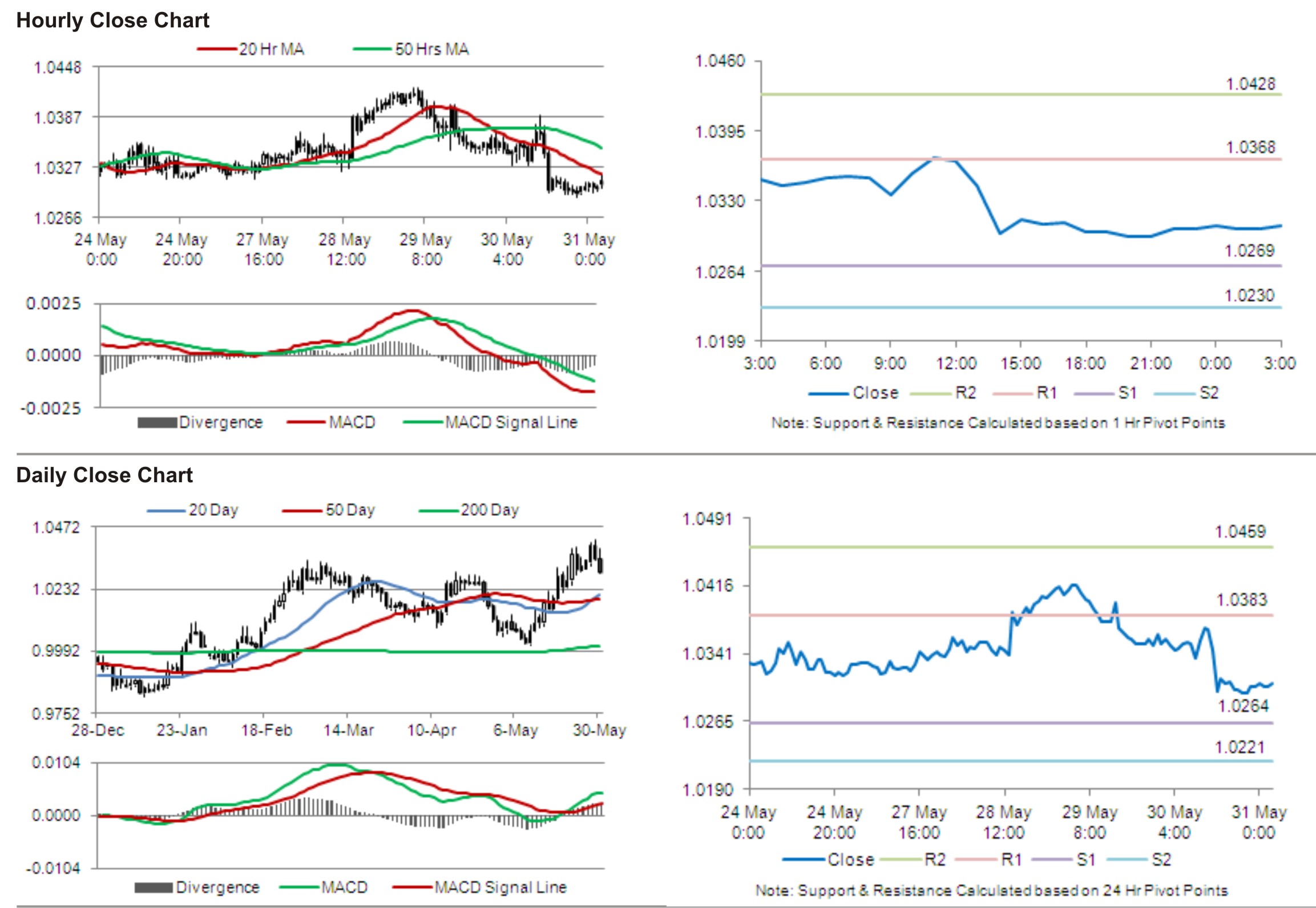The image size is (1316, 908).
Task: Click the 21:00 time tick label
Action: click(x=1151, y=363)
